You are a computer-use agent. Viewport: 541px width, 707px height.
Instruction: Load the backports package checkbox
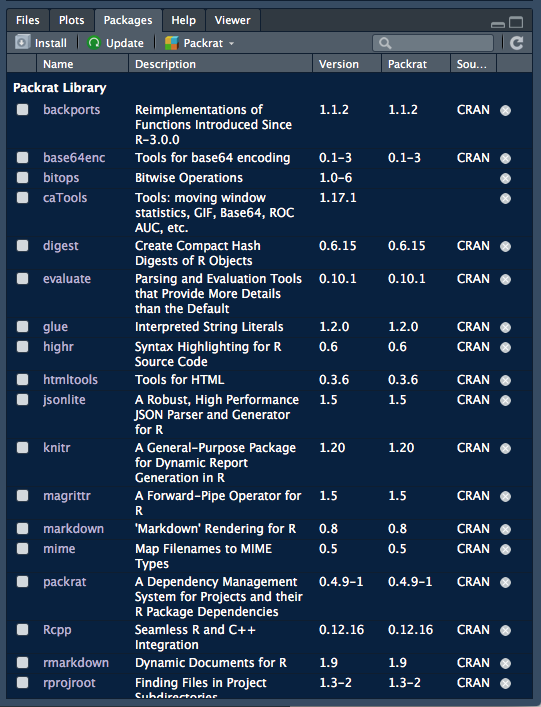pyautogui.click(x=23, y=110)
